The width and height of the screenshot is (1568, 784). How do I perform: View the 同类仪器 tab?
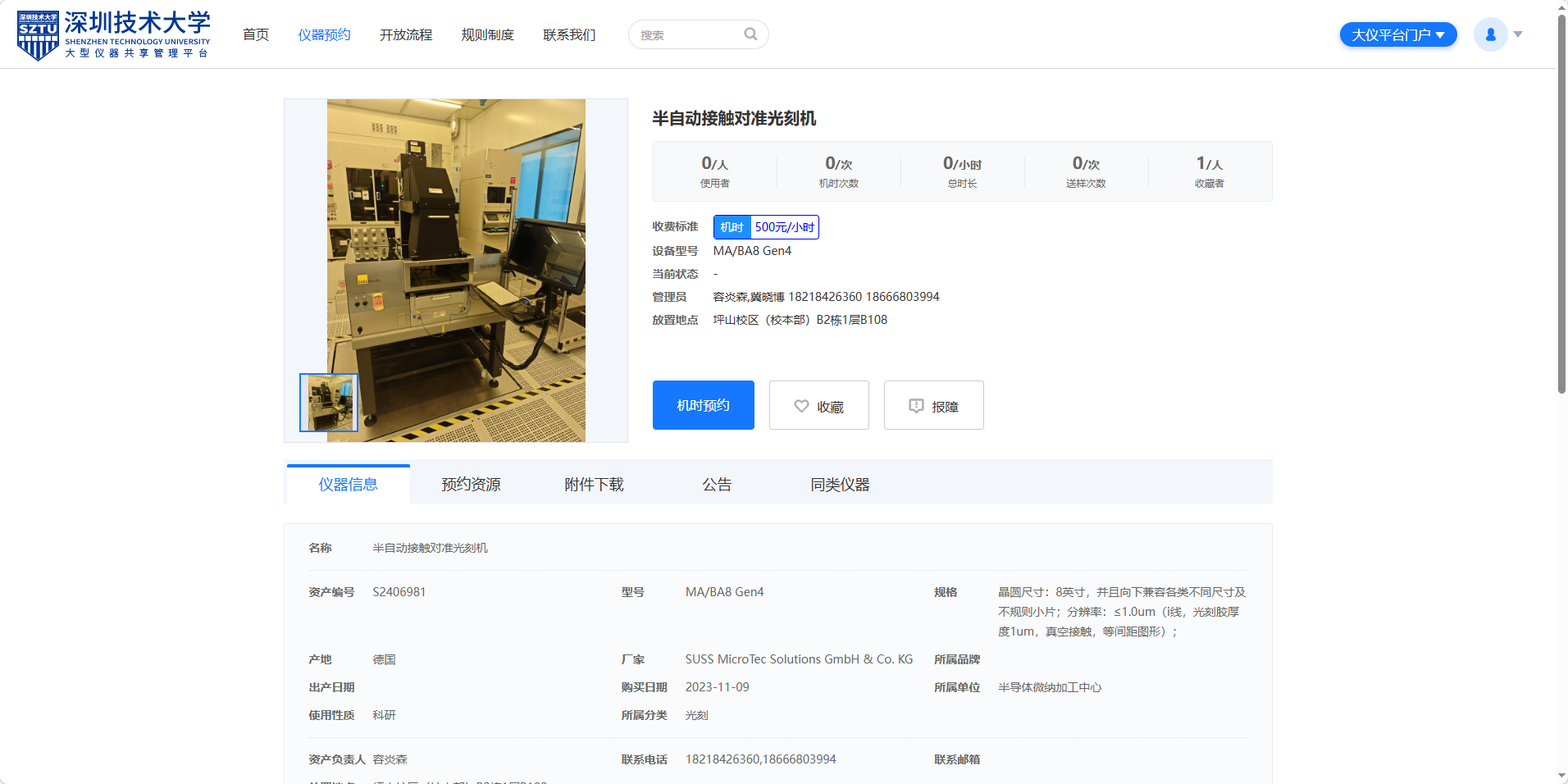coord(840,485)
